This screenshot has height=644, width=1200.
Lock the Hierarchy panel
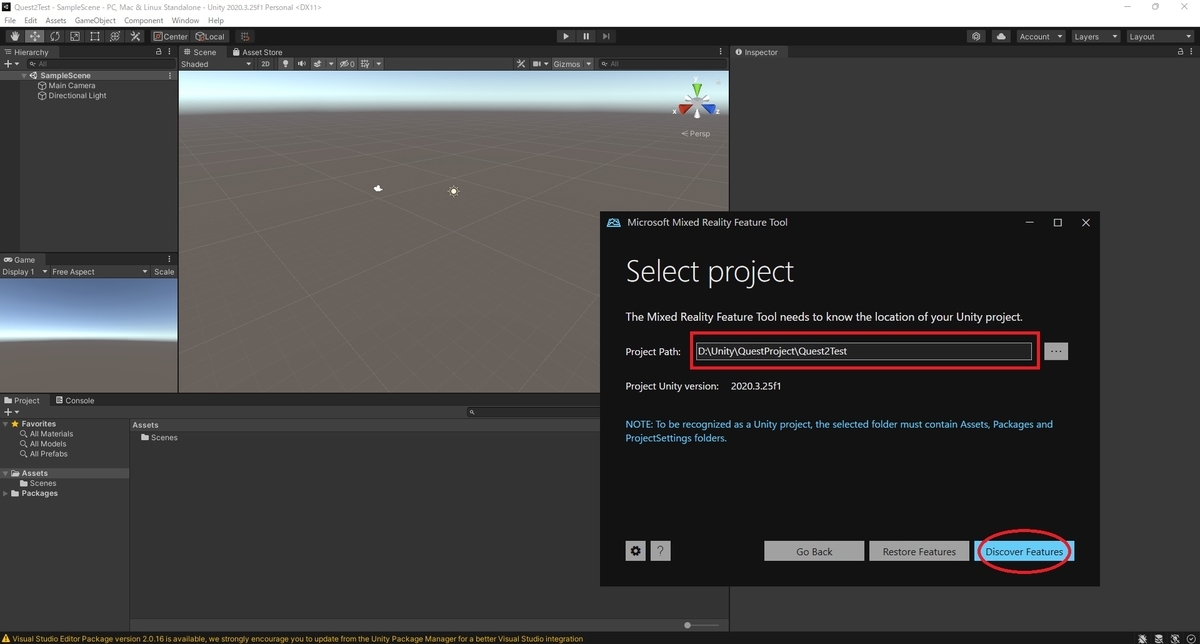pyautogui.click(x=158, y=52)
